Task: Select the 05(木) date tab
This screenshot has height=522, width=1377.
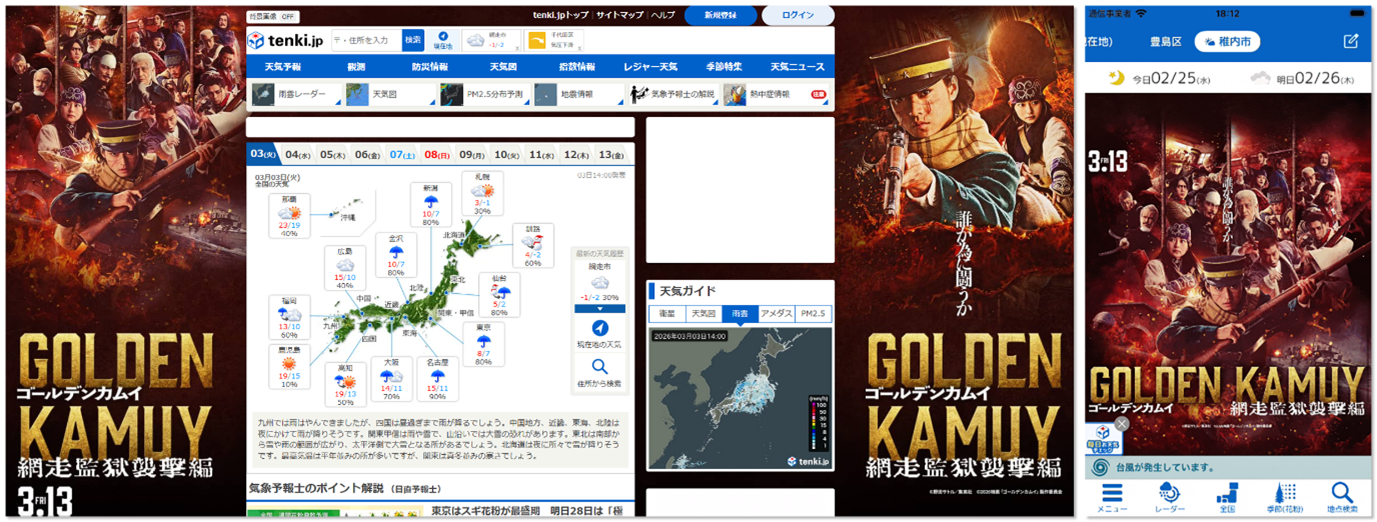Action: point(333,155)
